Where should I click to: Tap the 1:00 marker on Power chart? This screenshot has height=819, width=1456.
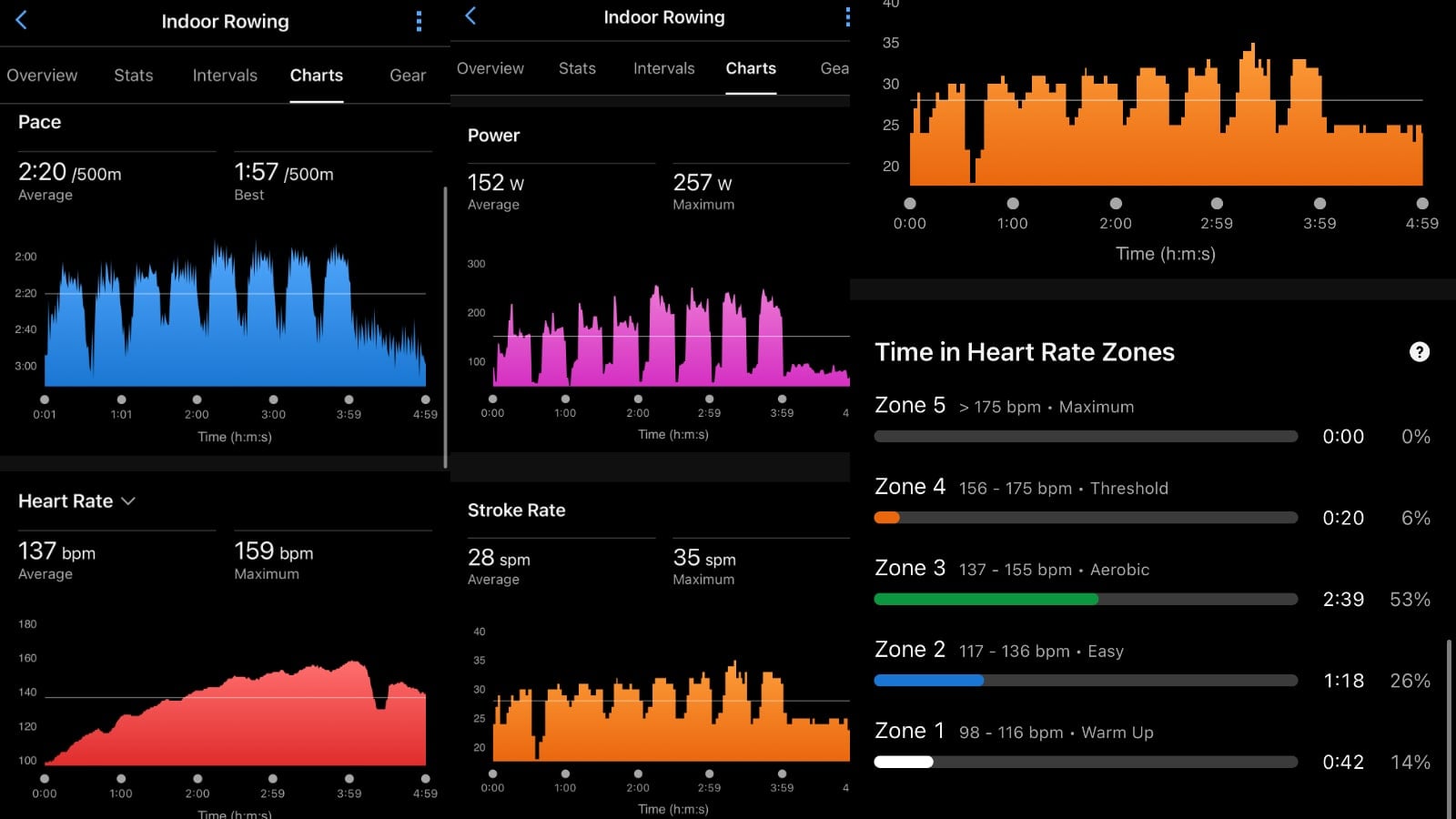565,399
